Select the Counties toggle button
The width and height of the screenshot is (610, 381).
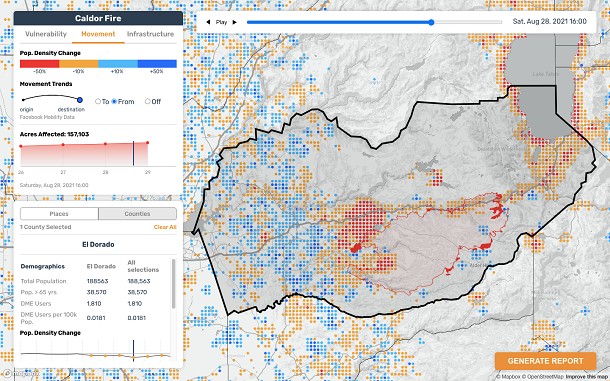tap(137, 214)
